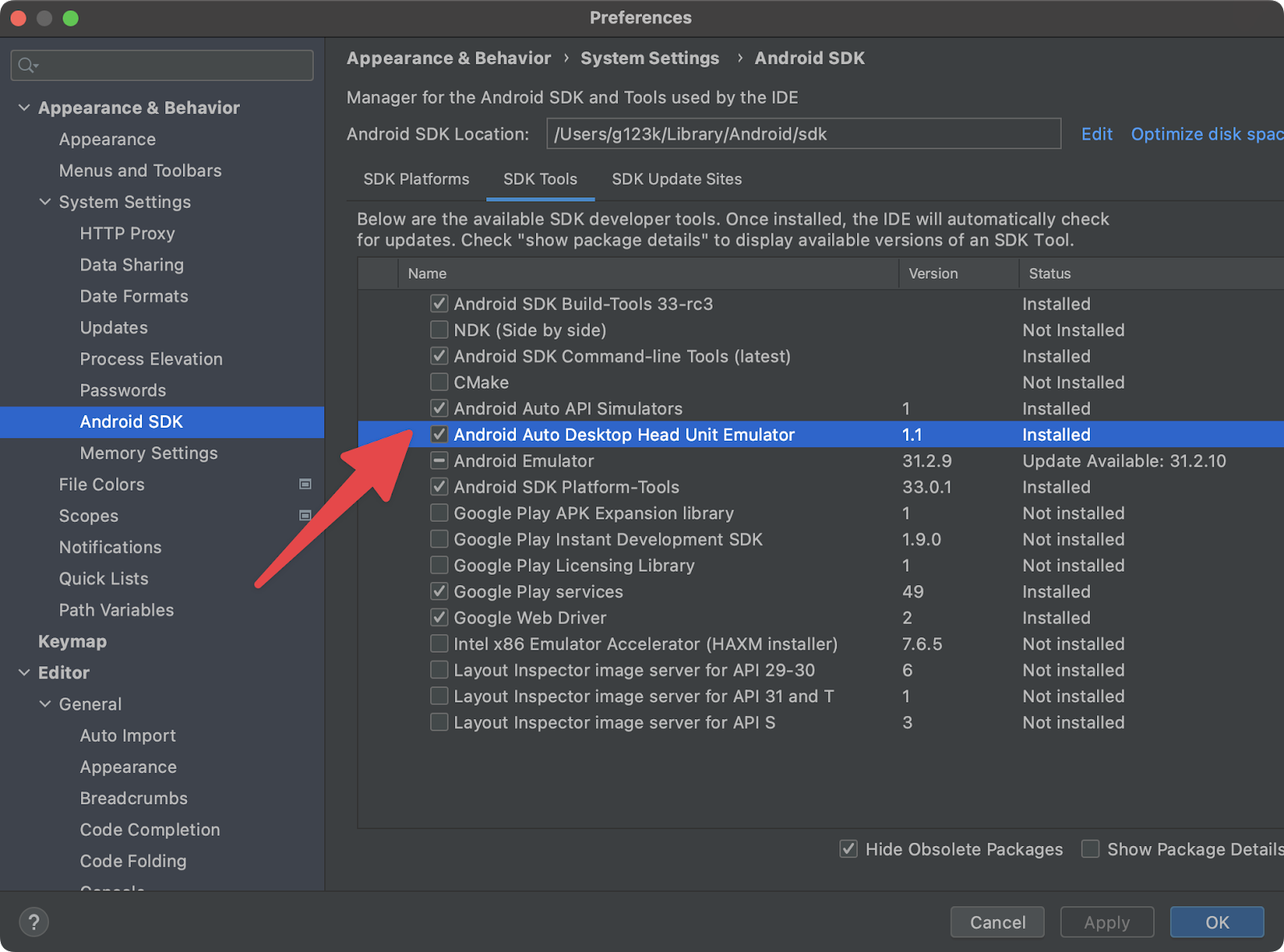Open Code Completion settings
Viewport: 1284px width, 952px height.
pyautogui.click(x=149, y=829)
